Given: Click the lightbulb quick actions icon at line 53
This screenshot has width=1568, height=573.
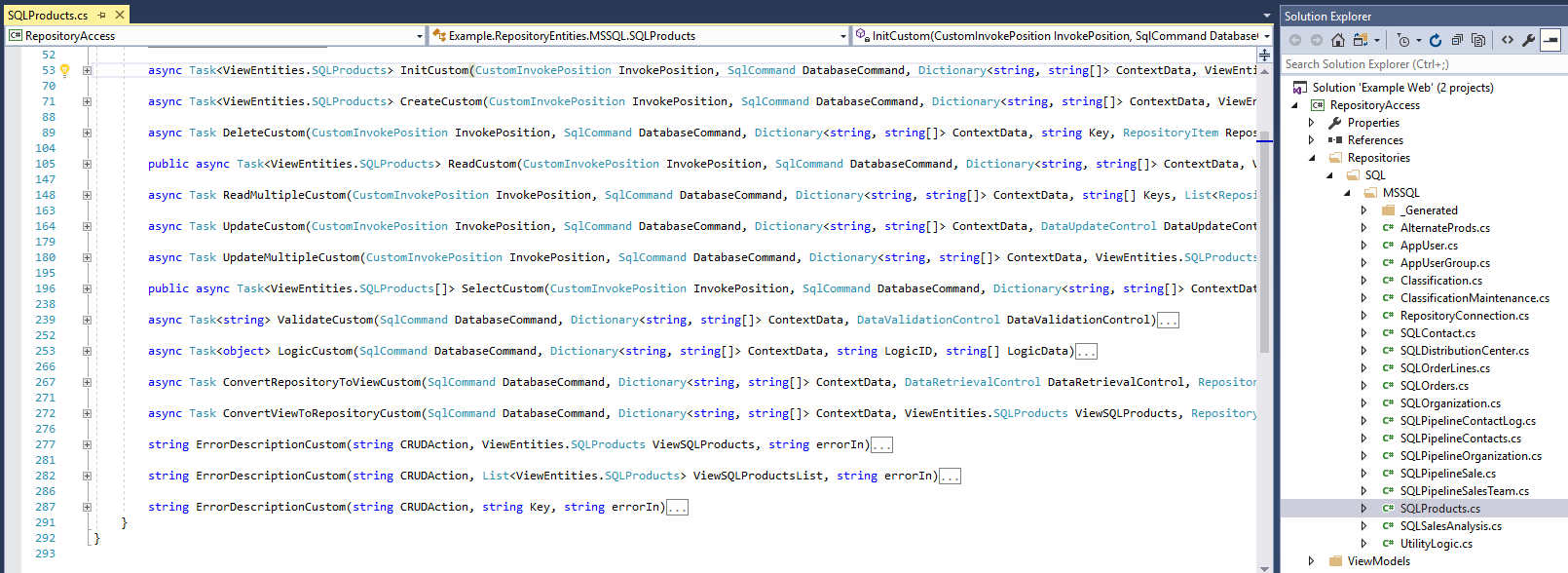Looking at the screenshot, I should tap(65, 70).
